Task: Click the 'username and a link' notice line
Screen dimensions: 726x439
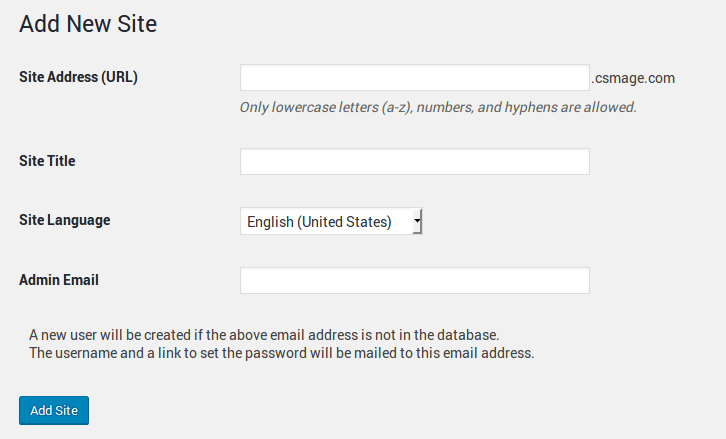Action: click(282, 353)
